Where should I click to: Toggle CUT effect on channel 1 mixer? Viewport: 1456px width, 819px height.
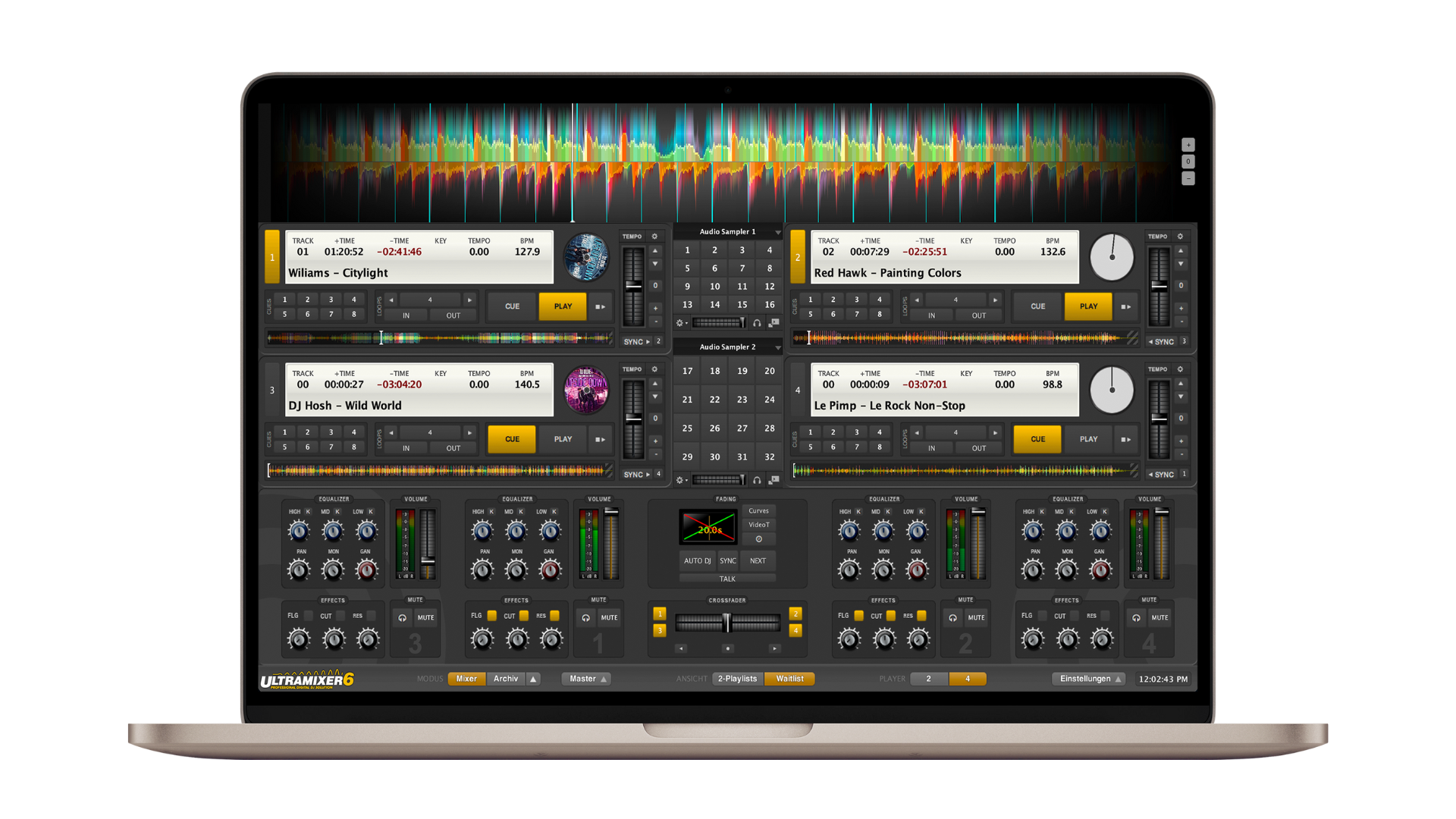pos(523,616)
